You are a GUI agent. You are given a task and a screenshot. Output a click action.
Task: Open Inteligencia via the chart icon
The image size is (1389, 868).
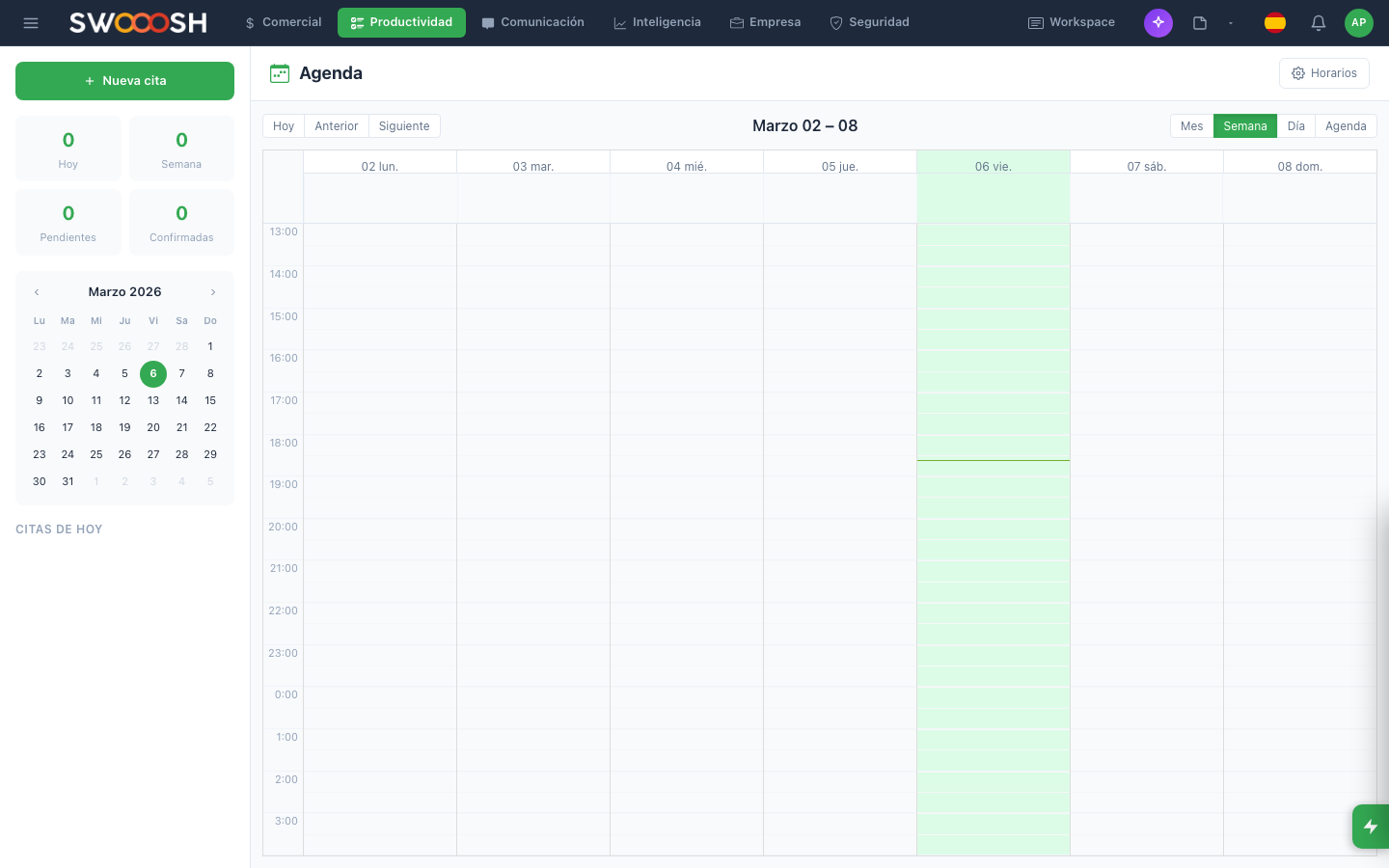pyautogui.click(x=619, y=21)
